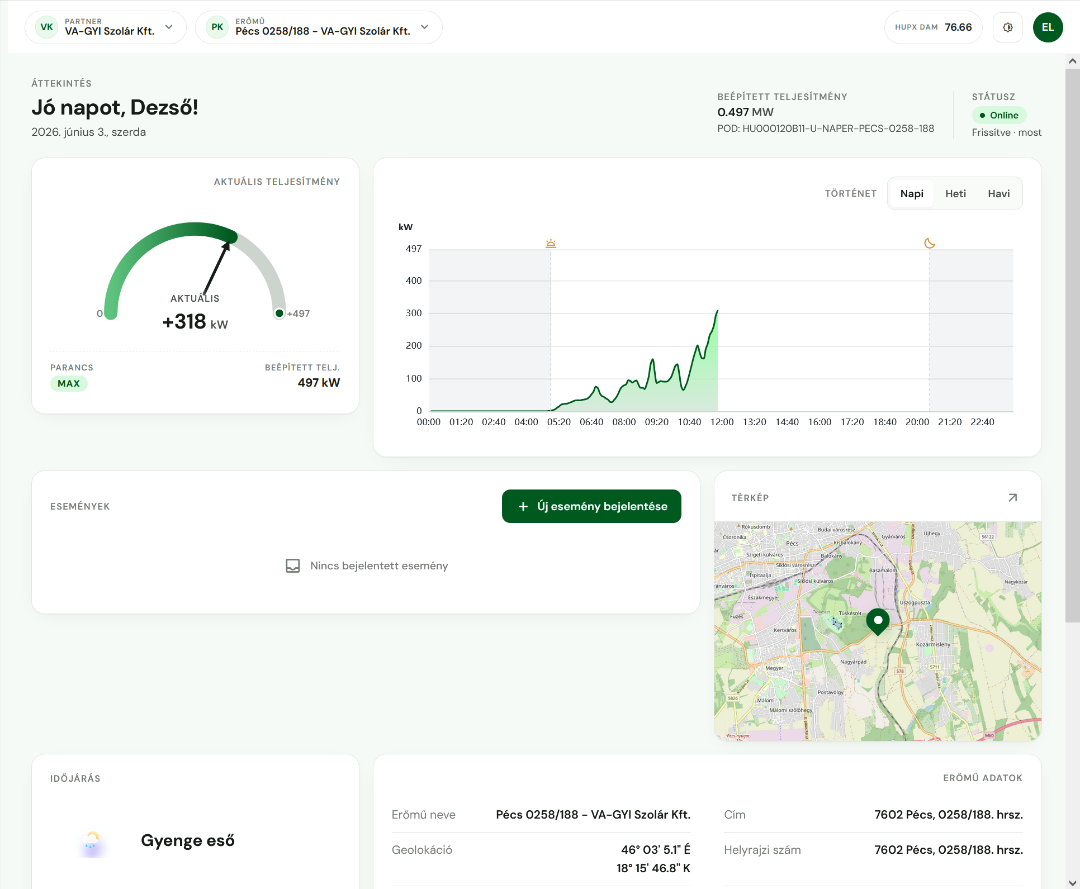The image size is (1080, 889).
Task: Open the EL user avatar menu
Action: click(x=1048, y=28)
